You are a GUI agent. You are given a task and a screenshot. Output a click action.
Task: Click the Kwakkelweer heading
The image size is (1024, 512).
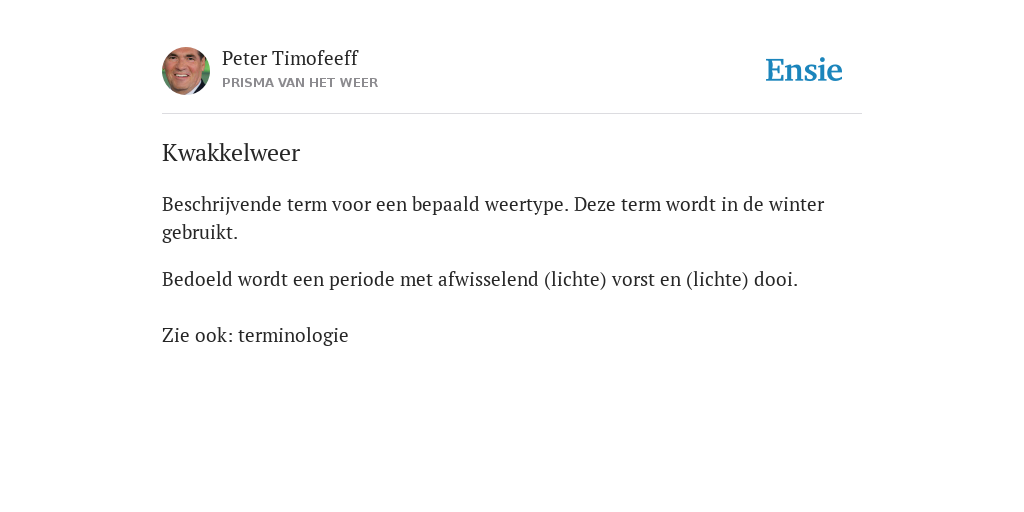pos(231,153)
